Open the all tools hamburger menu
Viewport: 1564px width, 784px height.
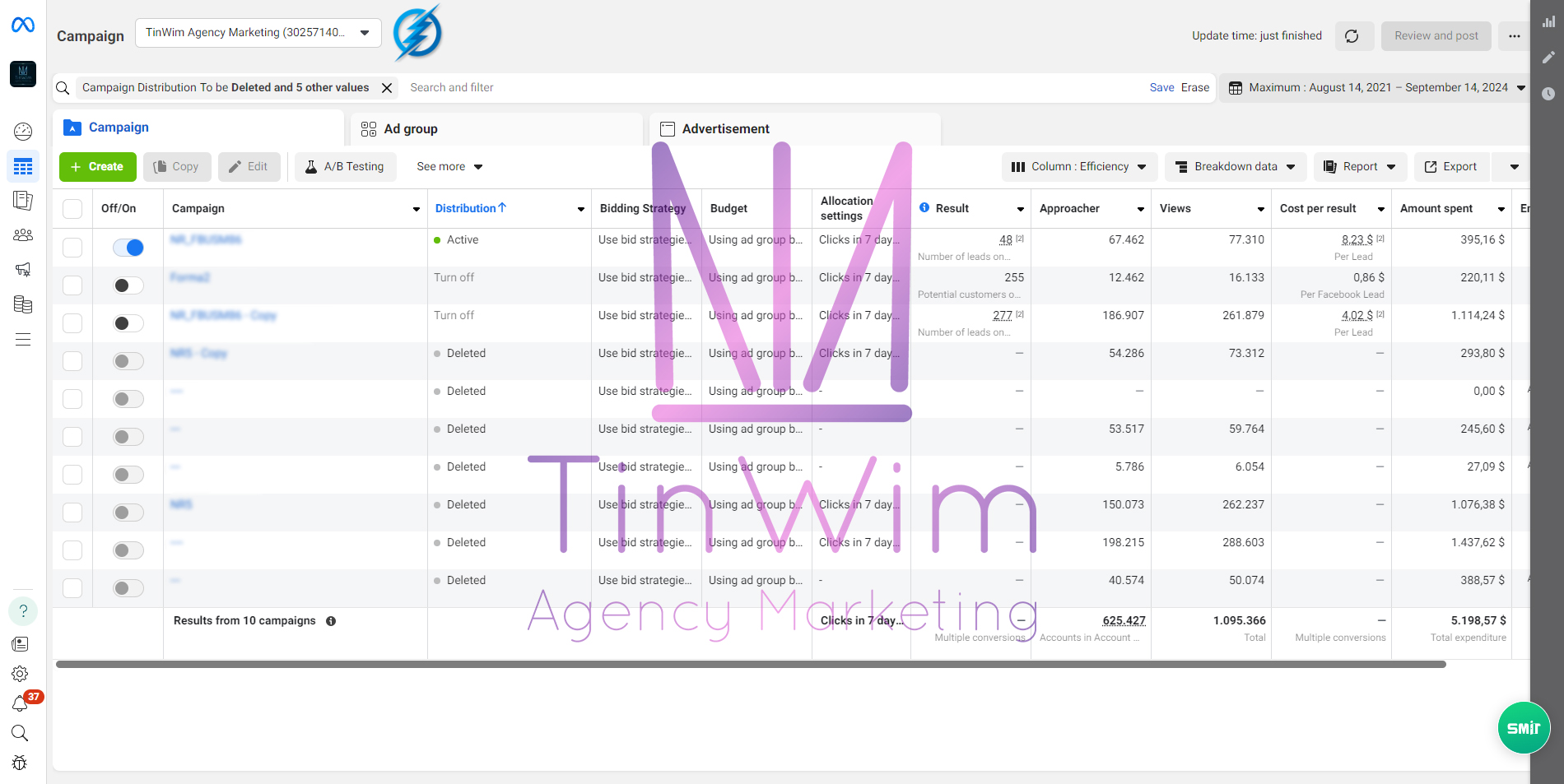(23, 340)
